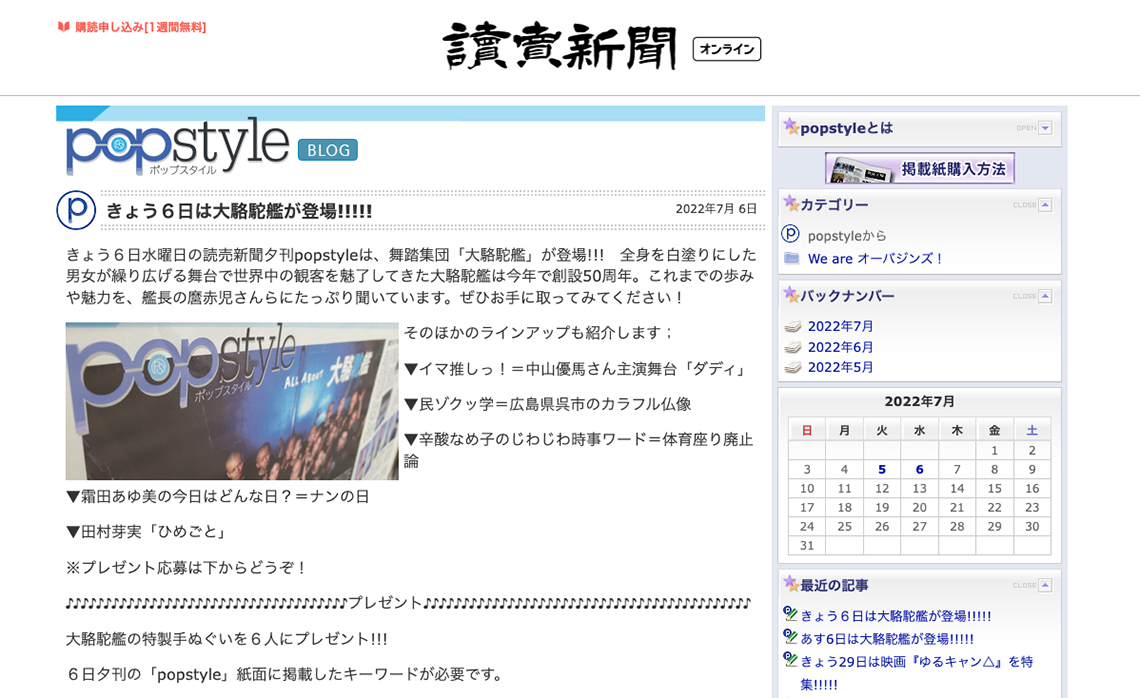This screenshot has width=1140, height=698.
Task: Click the paper stack icon beside 2022年5月
Action: [x=792, y=367]
